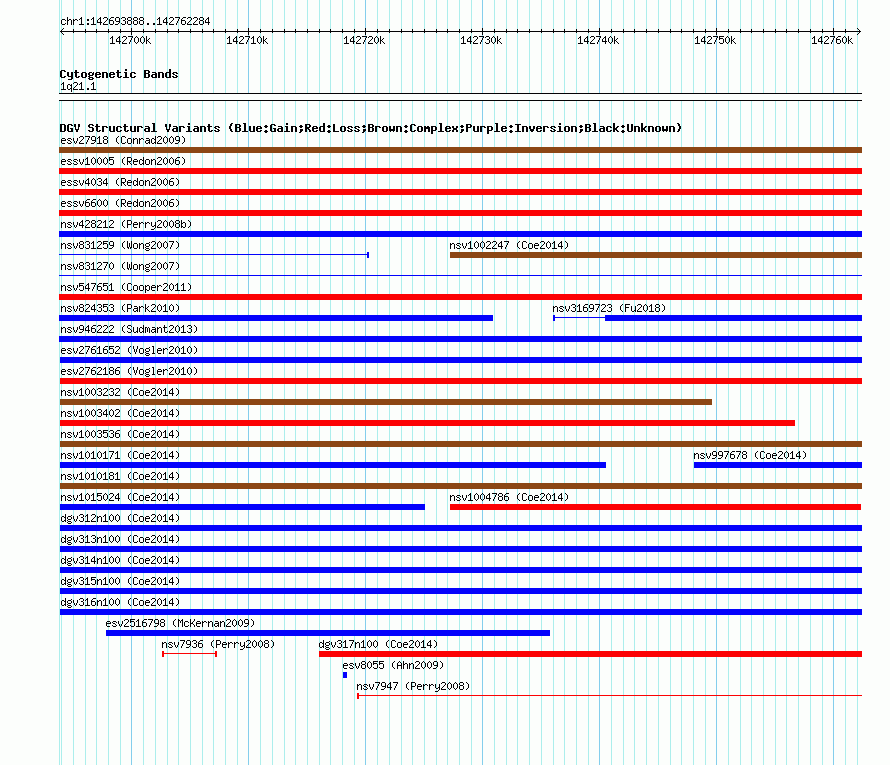
Task: Select nsv3169723 (Fu2018) label
Action: coord(609,308)
